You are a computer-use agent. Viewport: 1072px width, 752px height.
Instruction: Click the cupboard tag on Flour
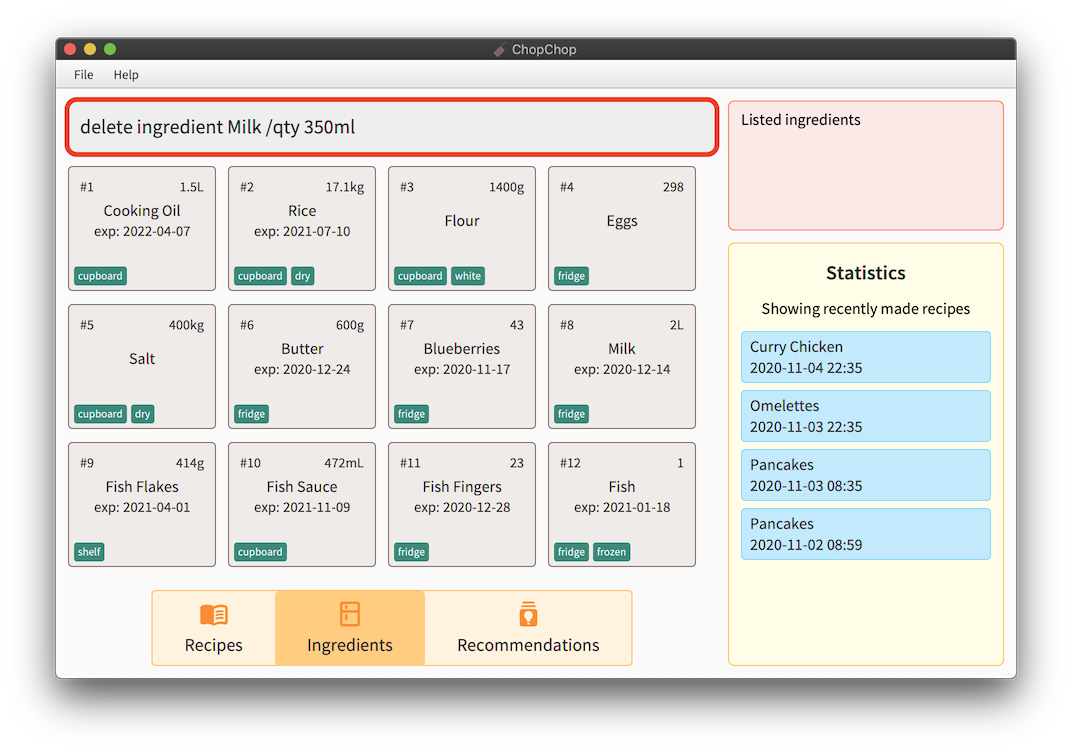coord(420,276)
